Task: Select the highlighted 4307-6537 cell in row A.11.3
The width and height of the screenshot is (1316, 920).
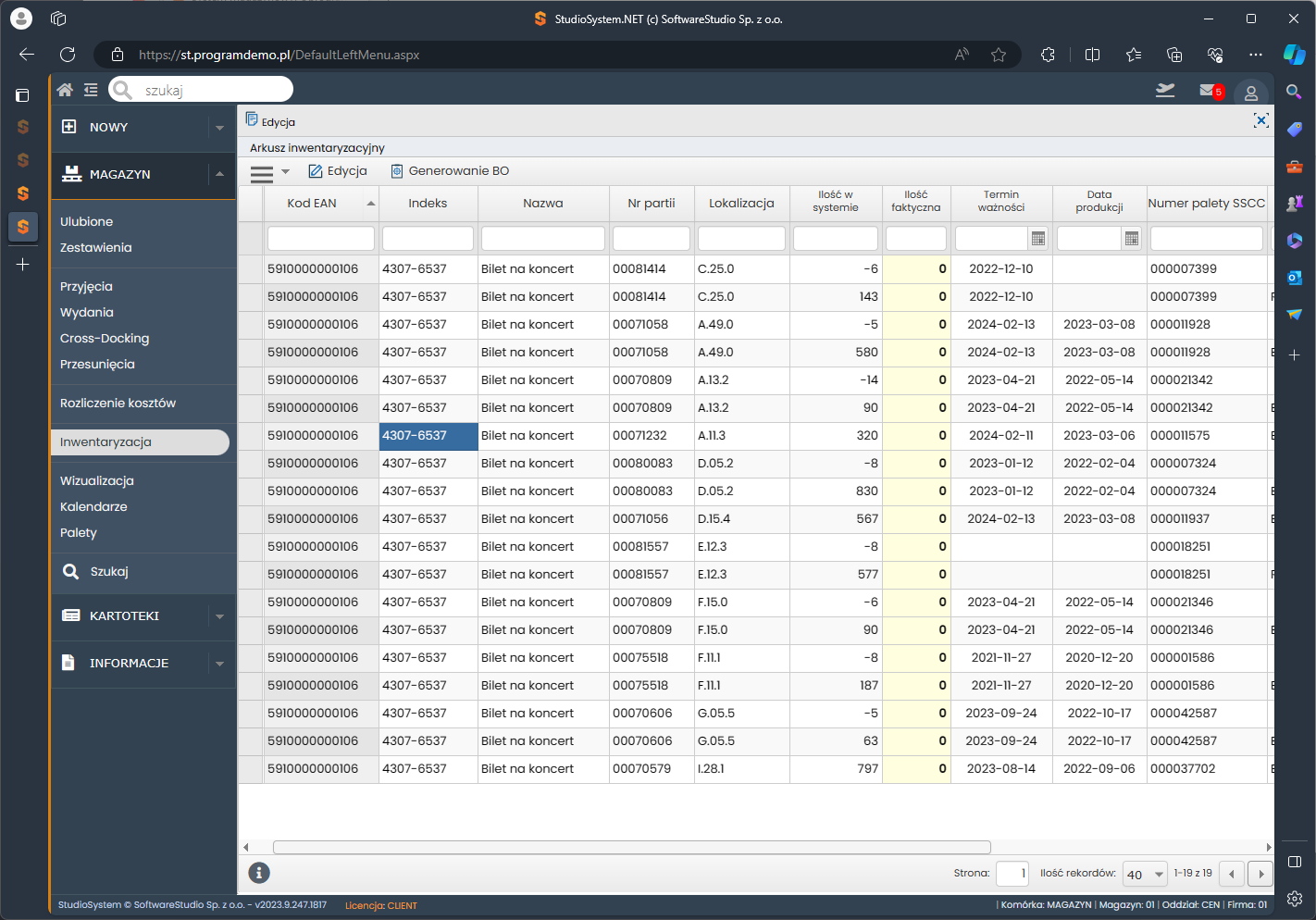Action: click(x=428, y=436)
